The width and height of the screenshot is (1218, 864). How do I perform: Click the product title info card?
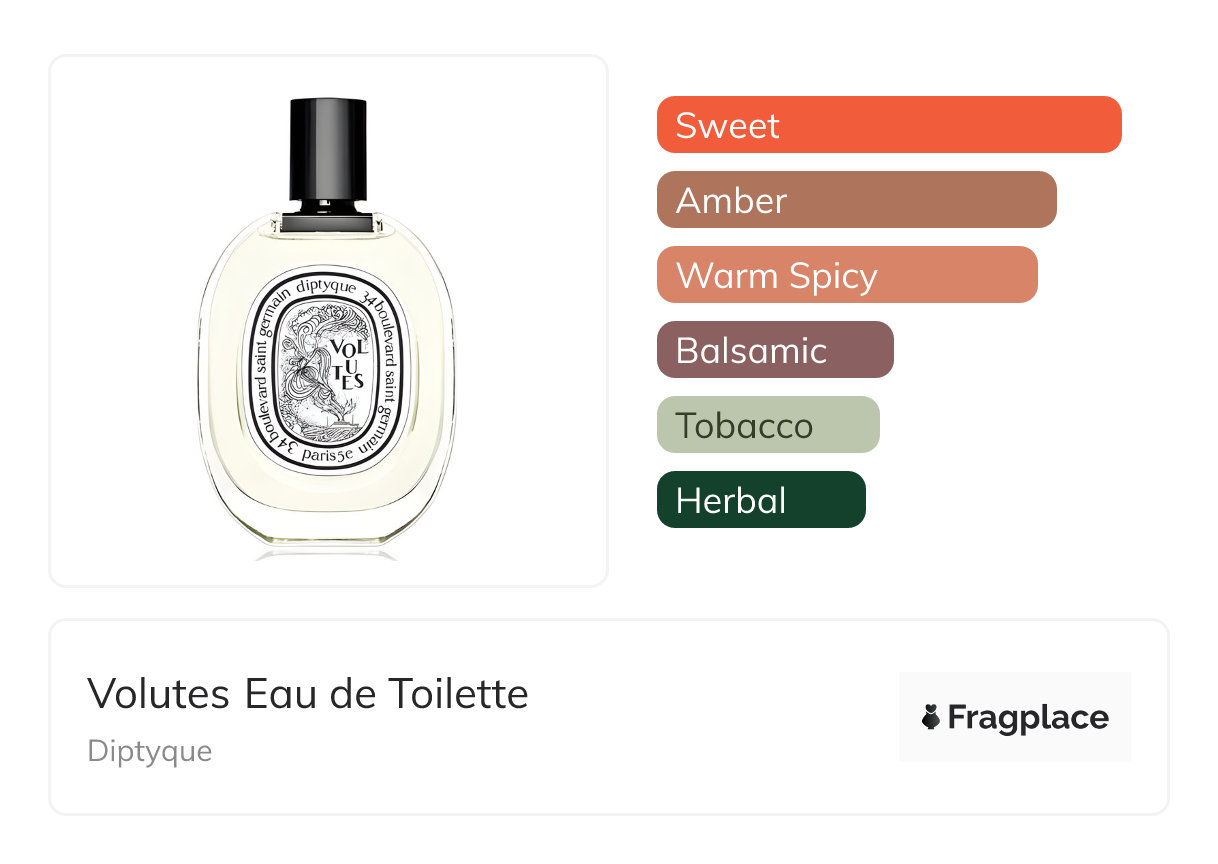pyautogui.click(x=609, y=717)
